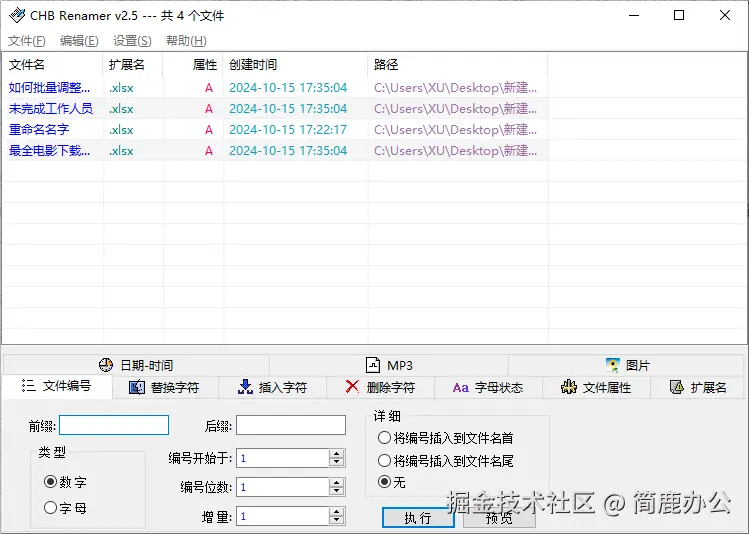749x534 pixels.
Task: Select the file 最全电影下载...
Action: [49, 151]
